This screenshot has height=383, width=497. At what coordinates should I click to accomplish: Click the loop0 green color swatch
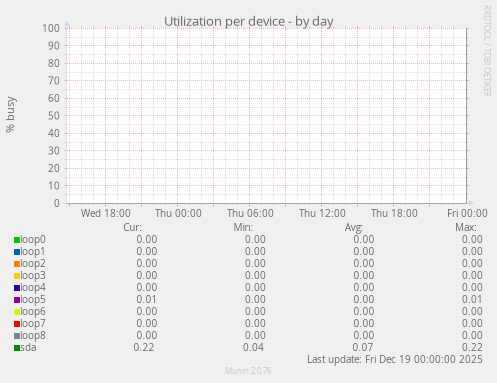[17, 240]
